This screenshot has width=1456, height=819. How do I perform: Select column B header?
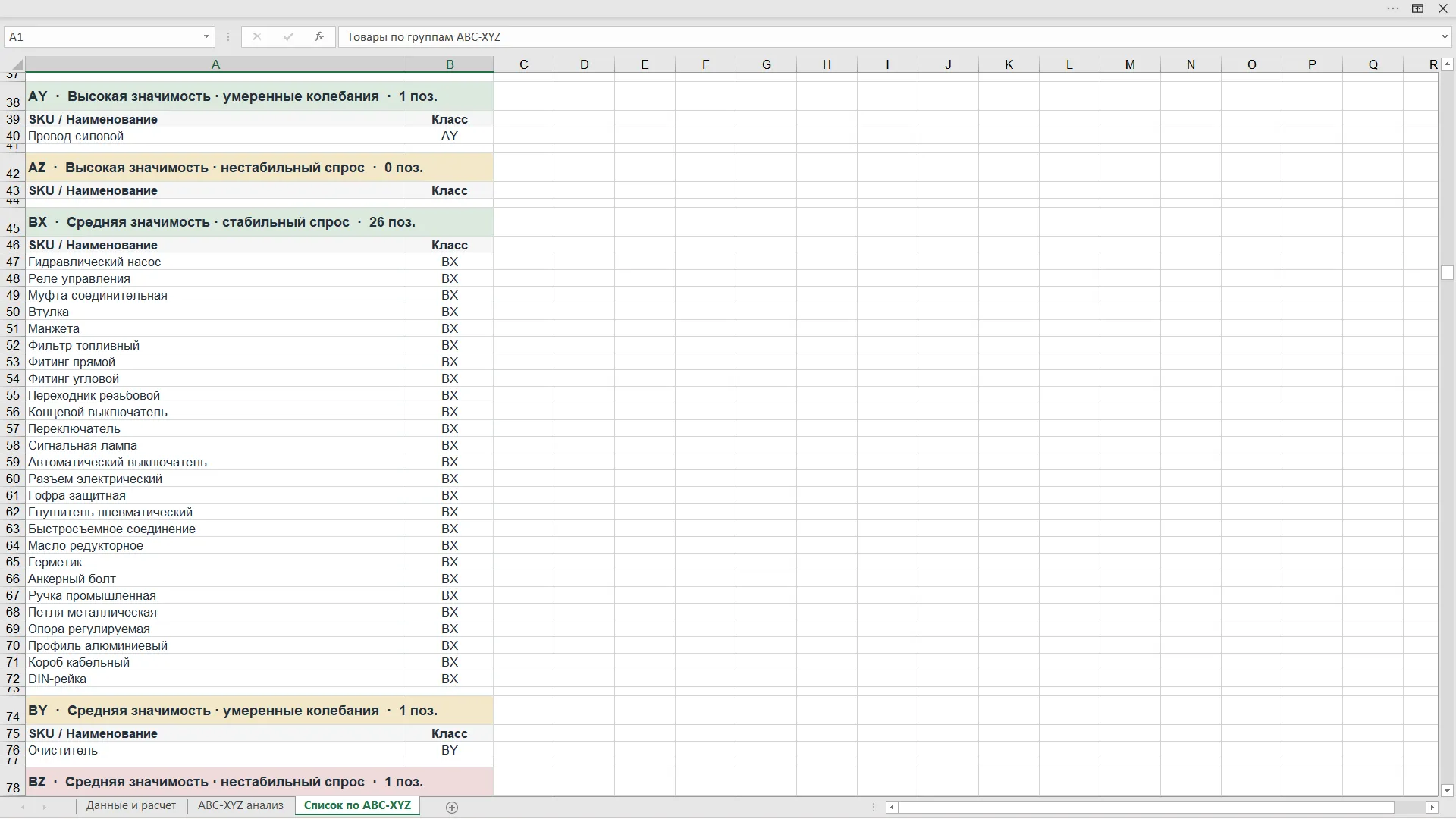pos(450,64)
